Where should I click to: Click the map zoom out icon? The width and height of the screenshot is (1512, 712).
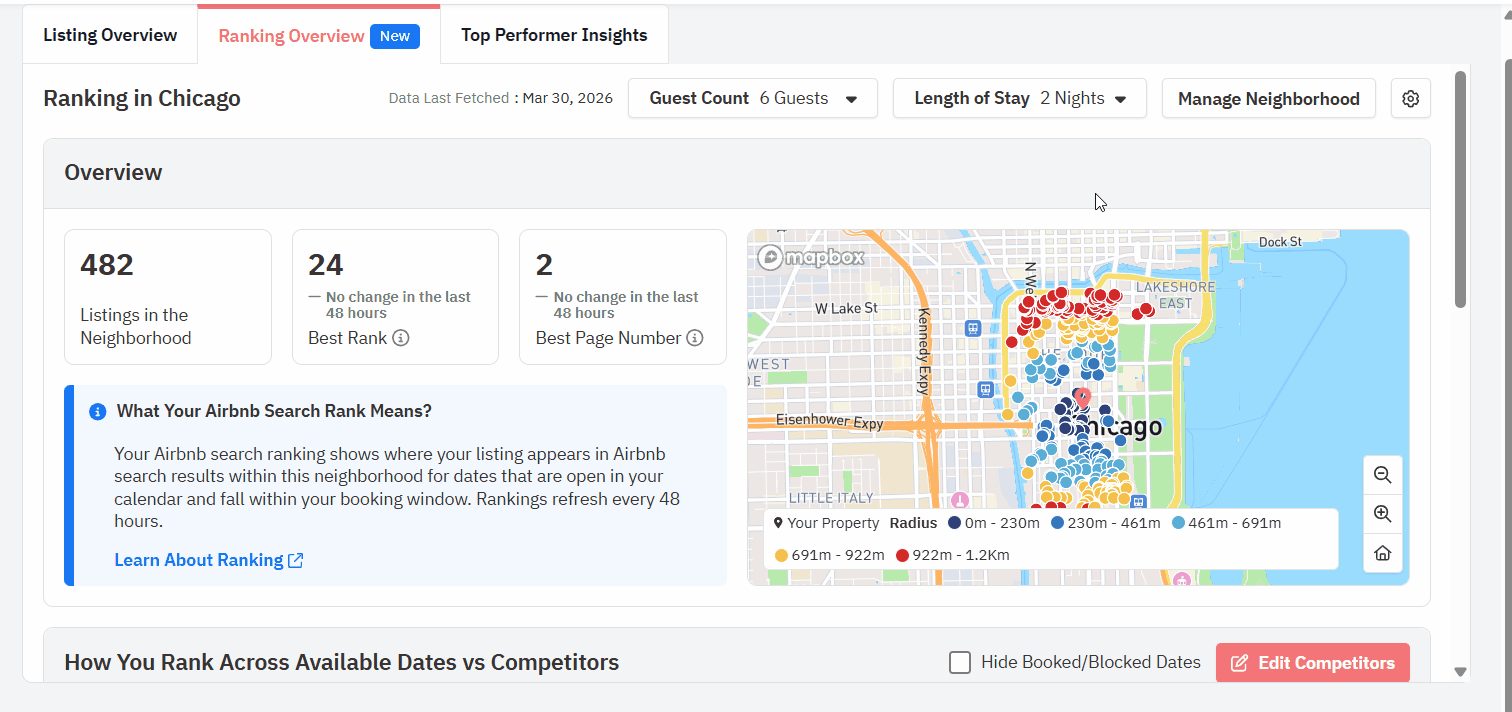pyautogui.click(x=1382, y=475)
